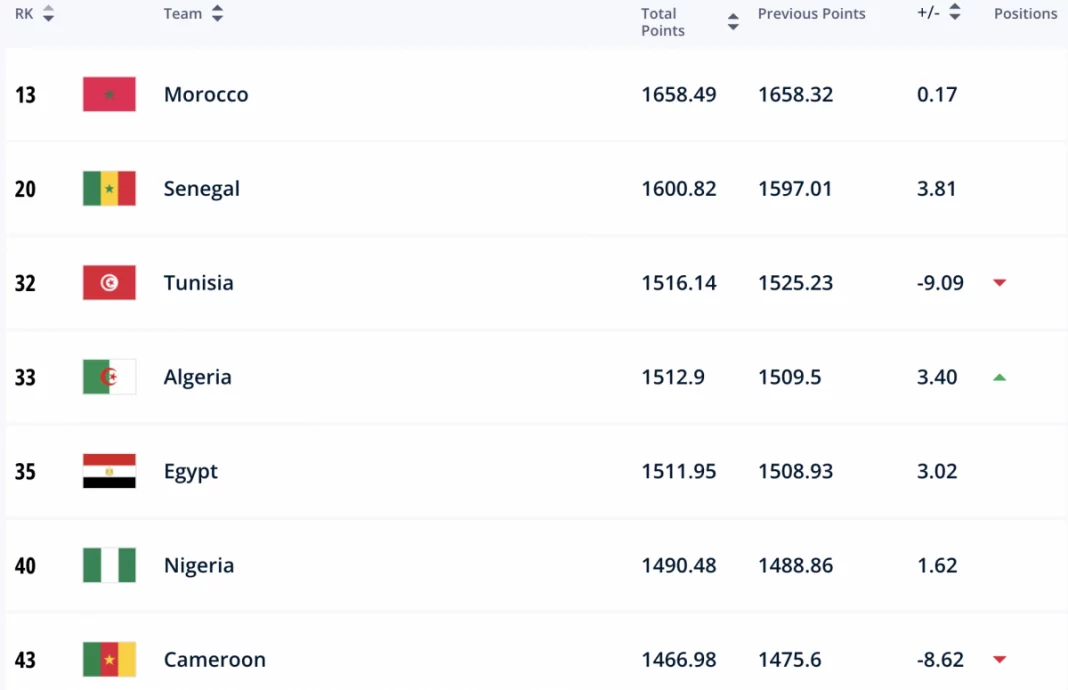Viewport: 1068px width, 690px height.
Task: Click the Nigeria flag icon
Action: tap(108, 565)
